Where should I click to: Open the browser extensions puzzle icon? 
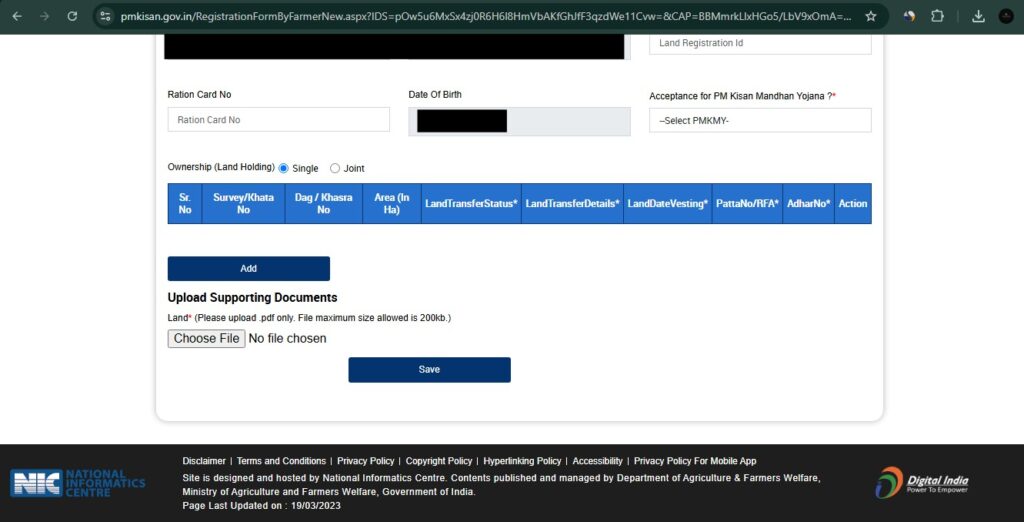(937, 16)
